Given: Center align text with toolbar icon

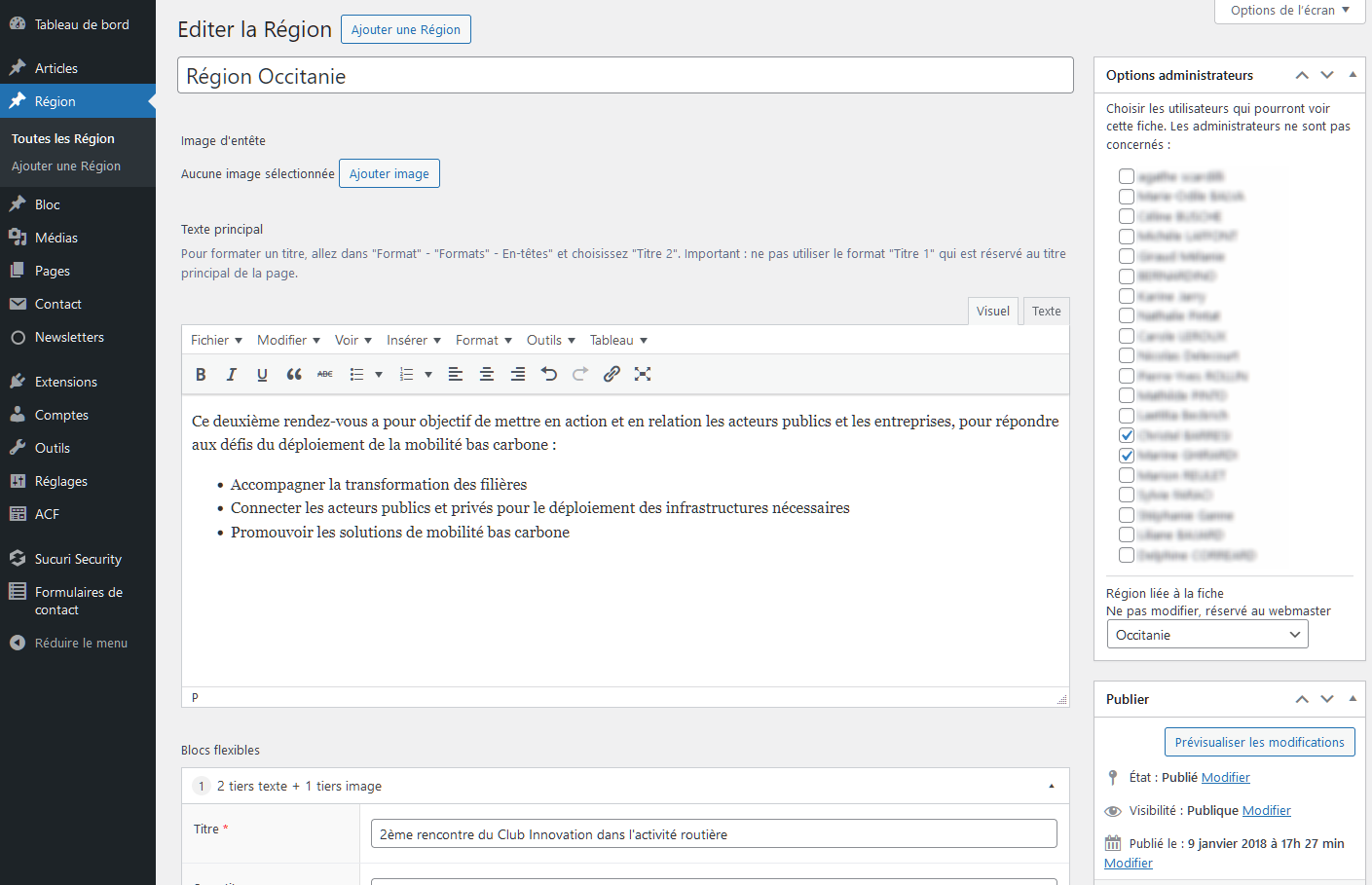Looking at the screenshot, I should click(x=487, y=374).
